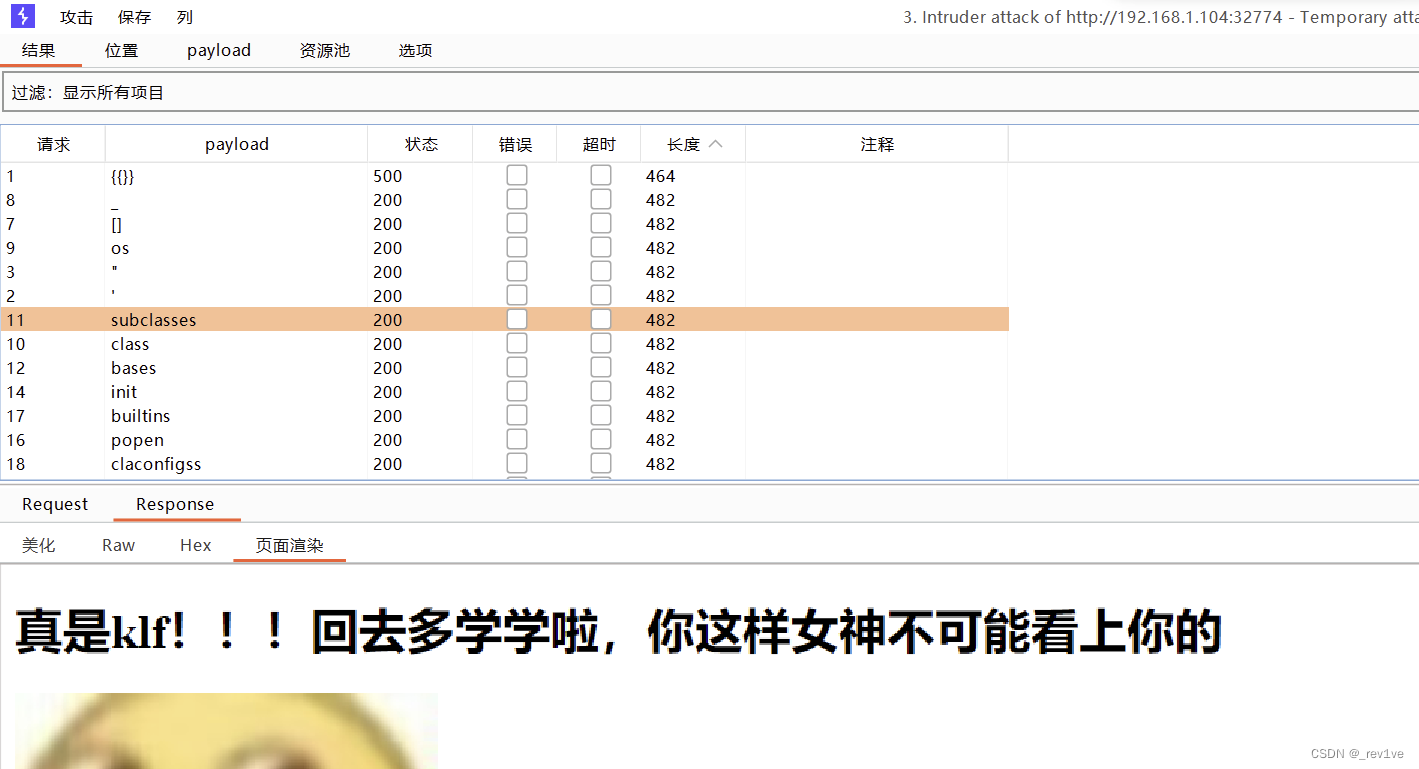Click the filter bar 过滤：显示所有项目
This screenshot has height=769, width=1419.
[710, 92]
